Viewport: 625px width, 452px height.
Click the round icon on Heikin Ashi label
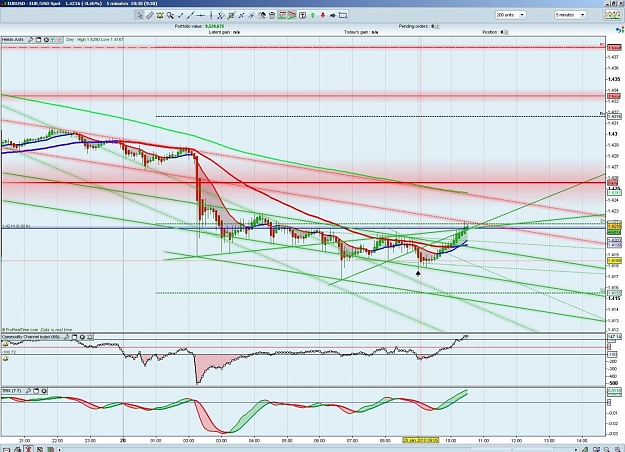click(46, 40)
